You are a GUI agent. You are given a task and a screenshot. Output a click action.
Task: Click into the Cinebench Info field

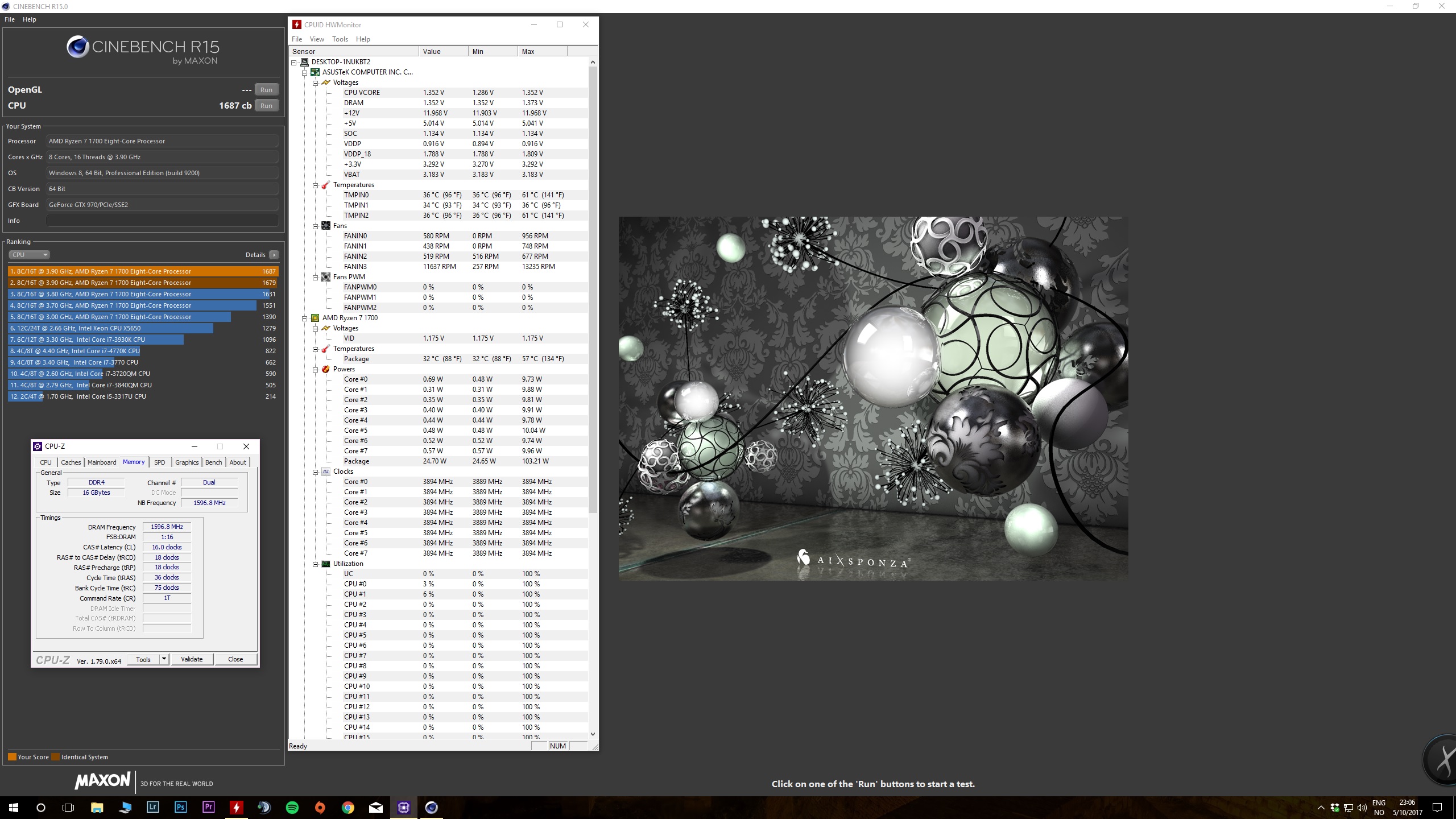pyautogui.click(x=162, y=221)
